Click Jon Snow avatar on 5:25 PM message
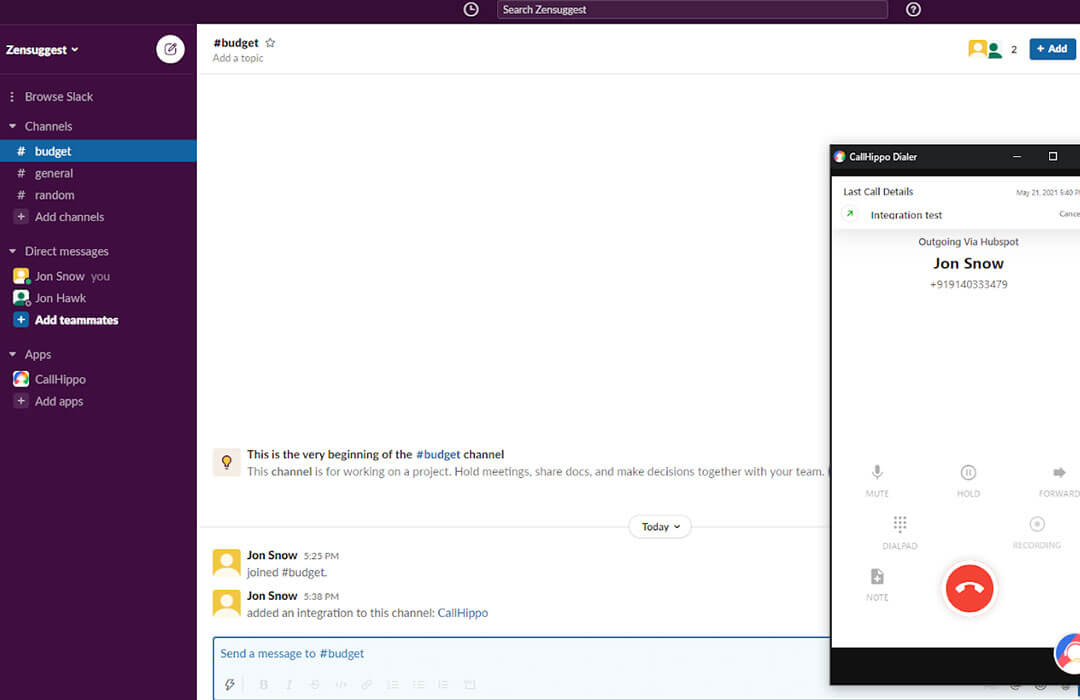Viewport: 1080px width, 700px height. pyautogui.click(x=227, y=562)
